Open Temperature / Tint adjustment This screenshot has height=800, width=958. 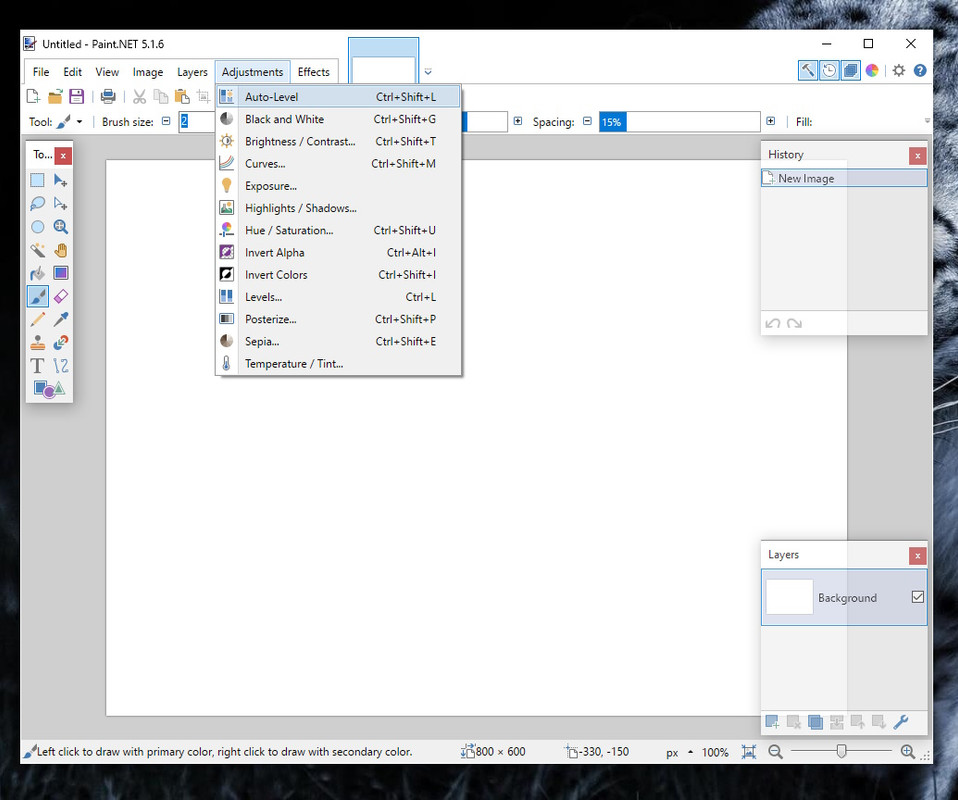[338, 364]
